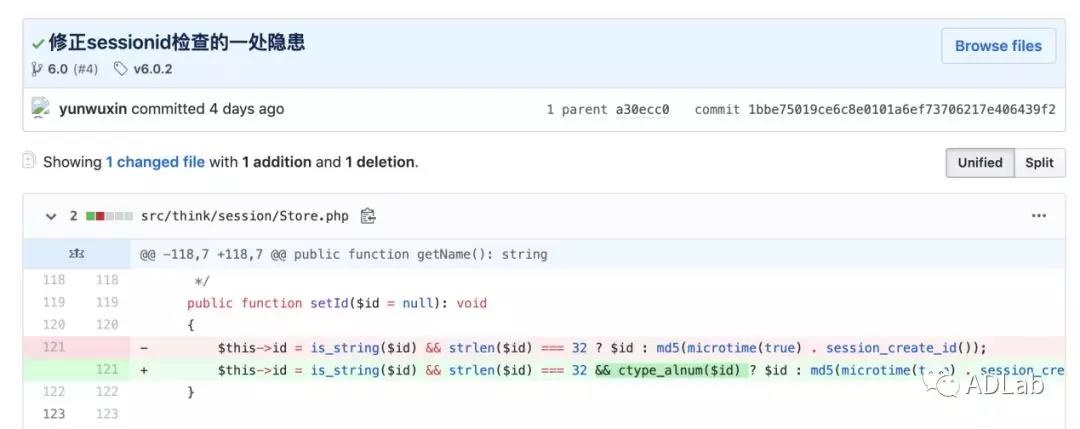Open the 1 changed file link
Screen dimensions: 1080x429
(155, 162)
